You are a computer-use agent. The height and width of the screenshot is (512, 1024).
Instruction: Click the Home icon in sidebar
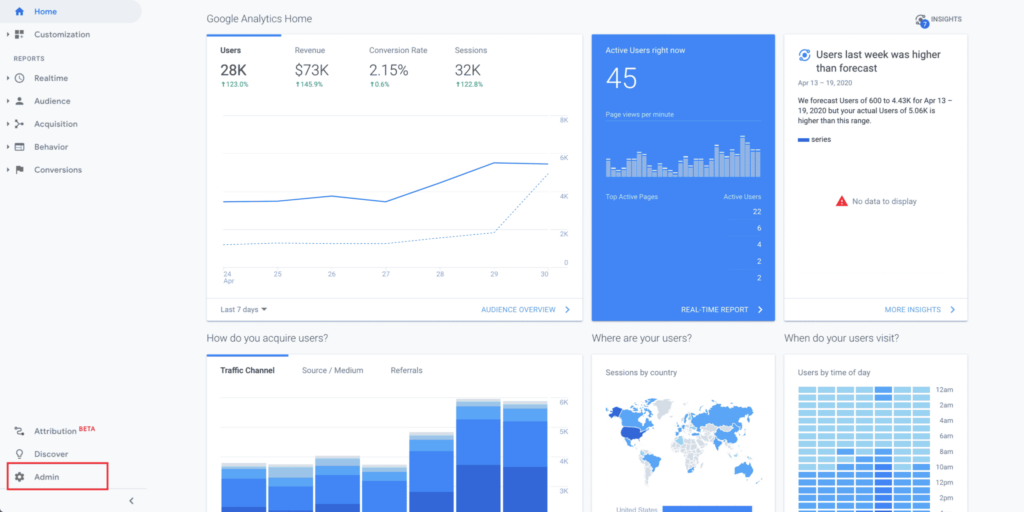[19, 12]
